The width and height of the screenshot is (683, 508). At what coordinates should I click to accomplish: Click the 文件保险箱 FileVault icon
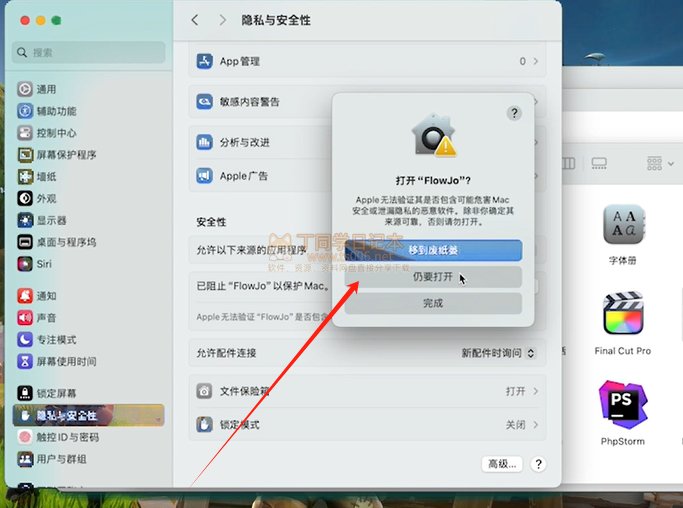coord(204,391)
